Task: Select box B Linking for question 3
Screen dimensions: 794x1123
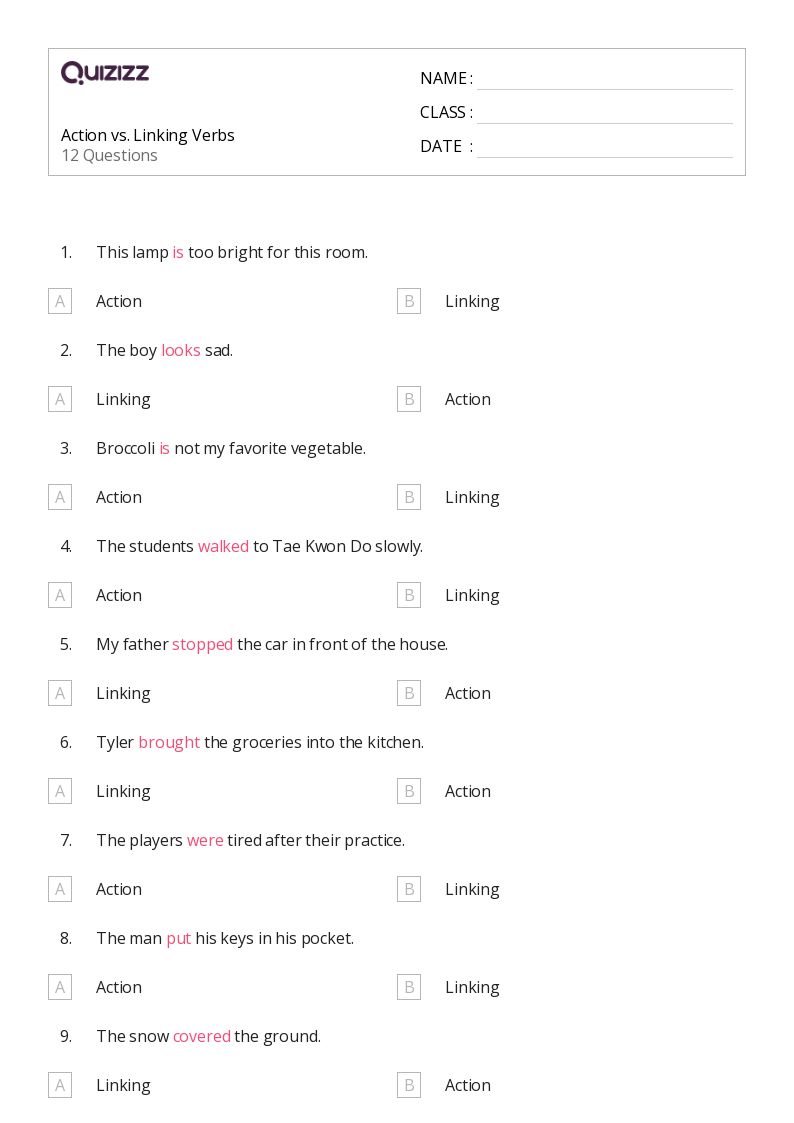Action: click(409, 497)
